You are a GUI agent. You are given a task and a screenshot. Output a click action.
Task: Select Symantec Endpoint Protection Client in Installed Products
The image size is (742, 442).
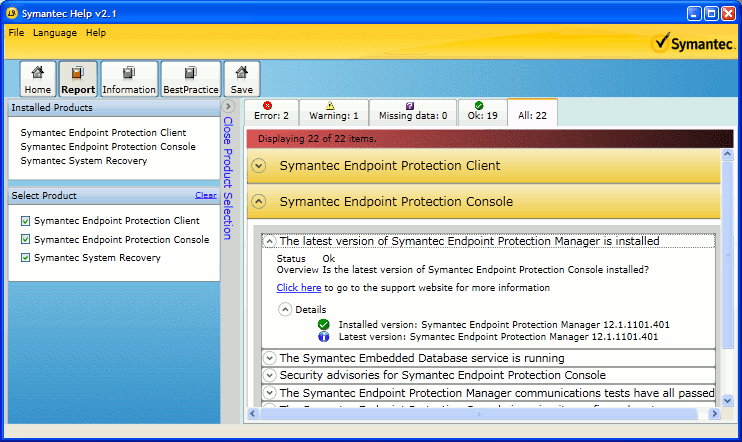click(103, 133)
